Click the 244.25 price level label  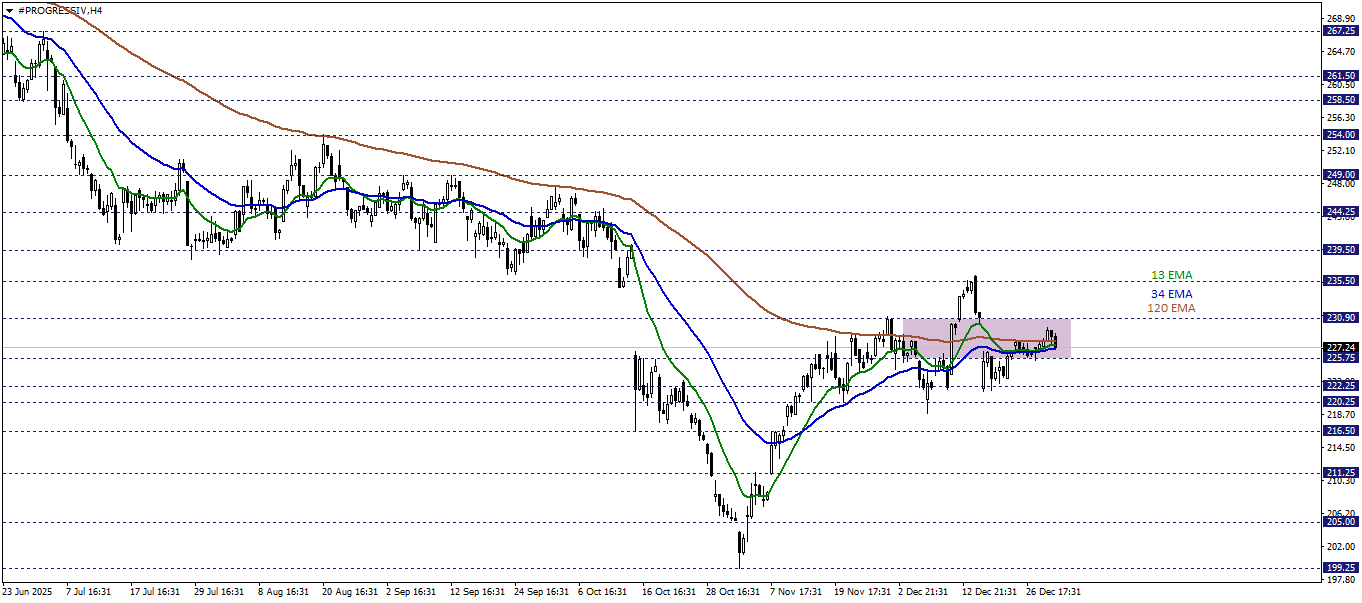(1339, 212)
